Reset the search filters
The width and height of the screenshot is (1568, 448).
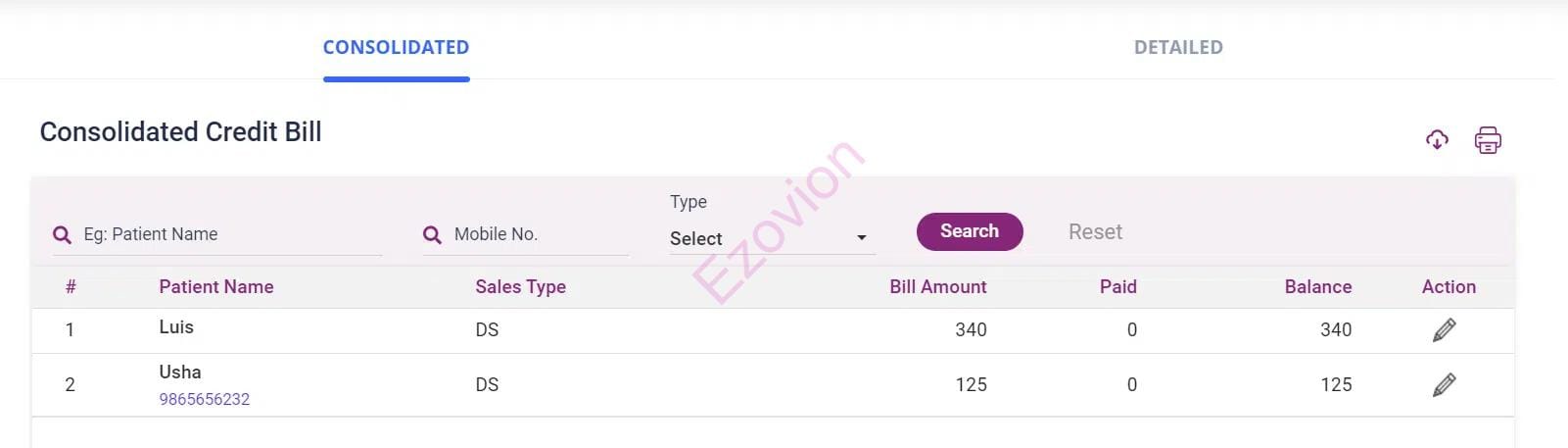coord(1095,232)
